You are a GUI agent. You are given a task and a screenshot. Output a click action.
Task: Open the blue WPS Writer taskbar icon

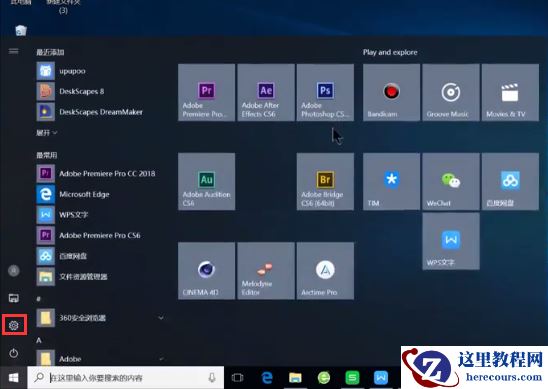coord(381,377)
